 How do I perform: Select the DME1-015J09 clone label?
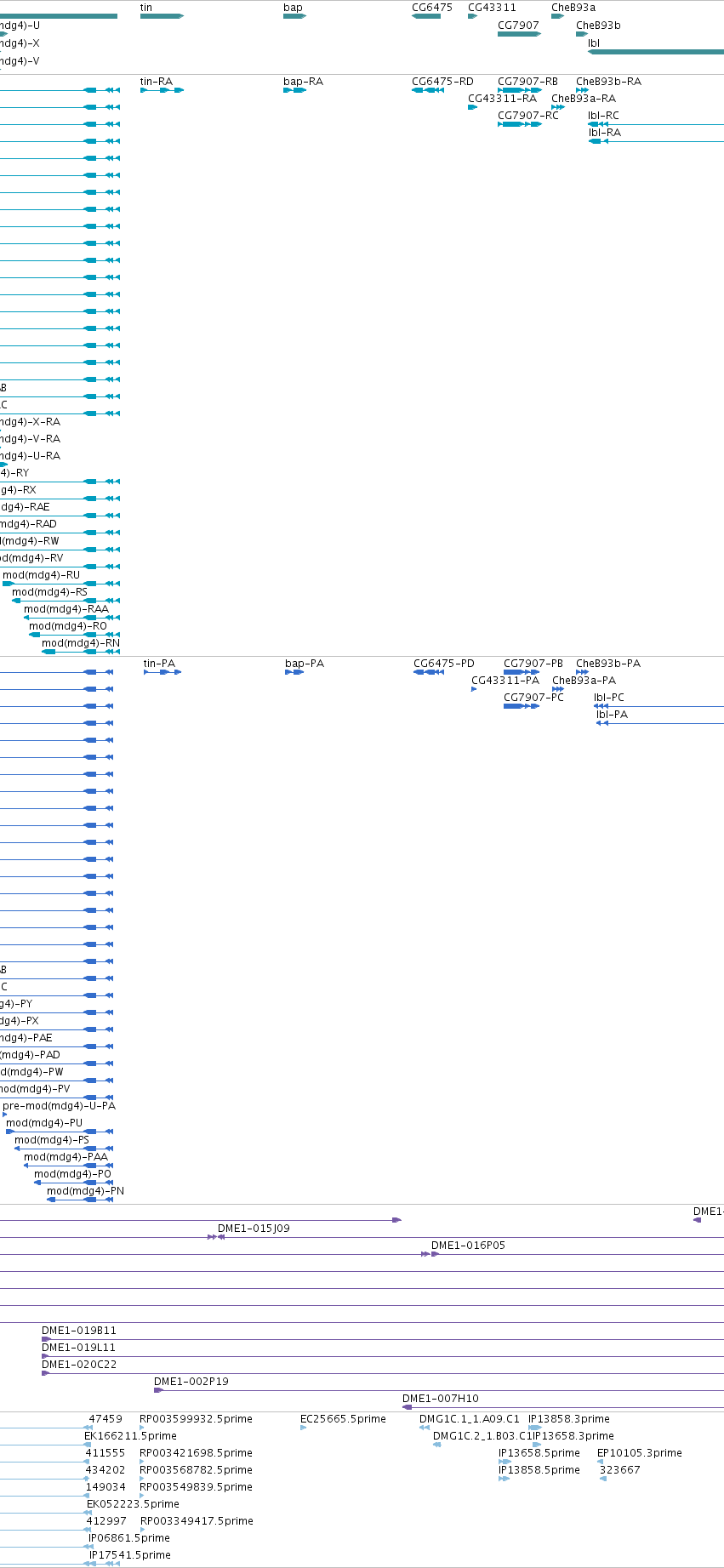point(254,1229)
